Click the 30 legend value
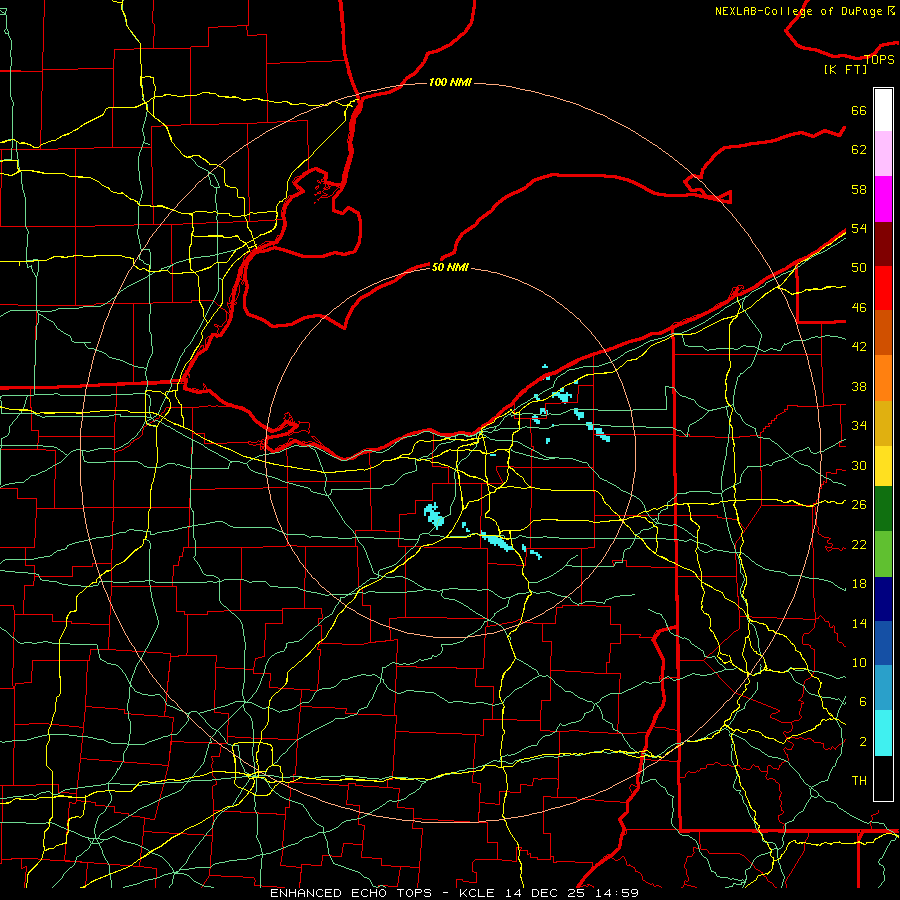 [859, 465]
